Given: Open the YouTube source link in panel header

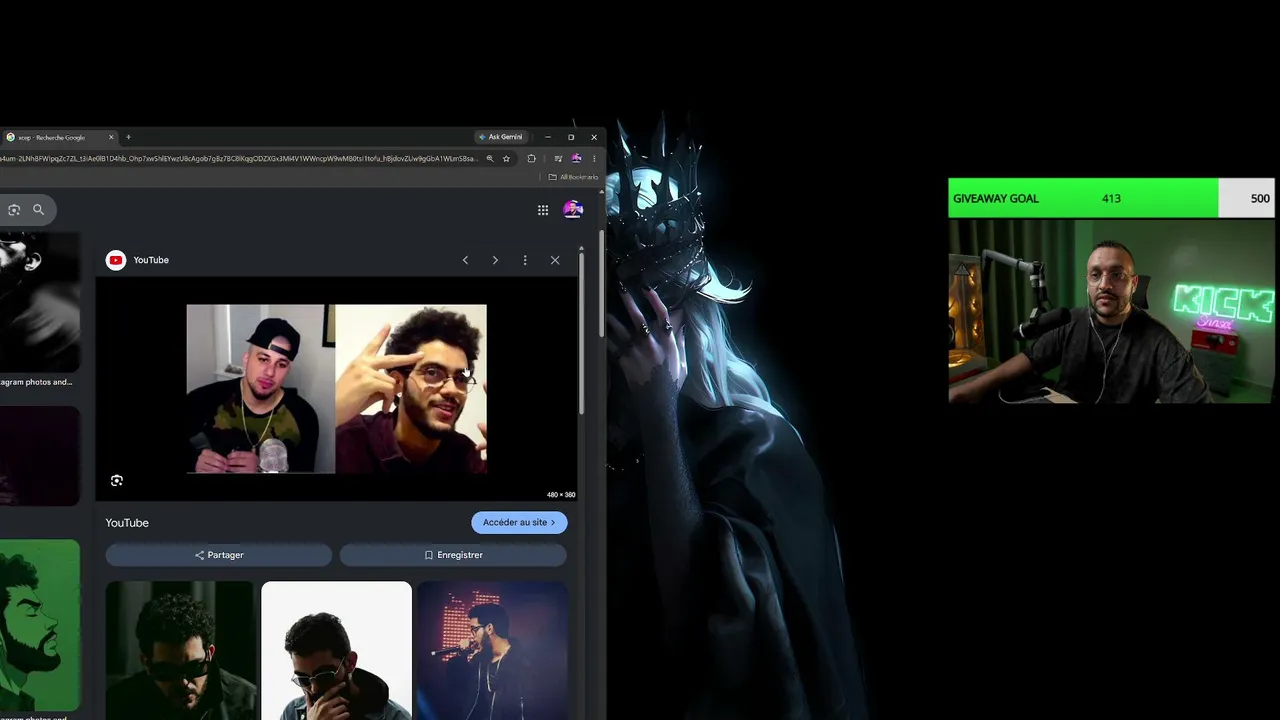Looking at the screenshot, I should click(151, 260).
